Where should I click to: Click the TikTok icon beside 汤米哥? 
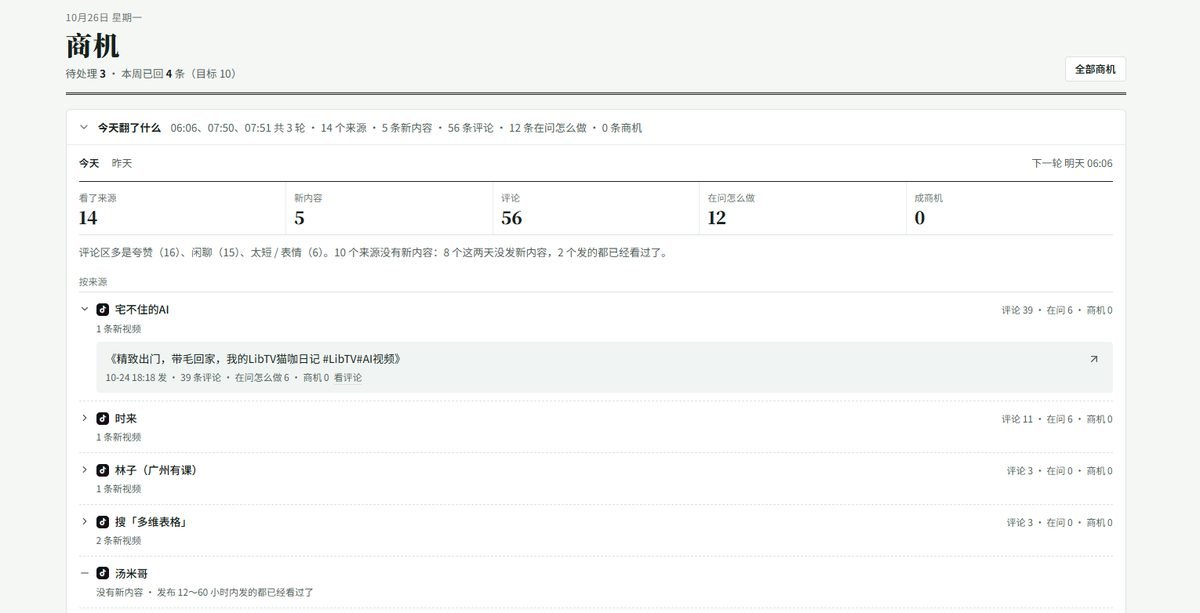coord(102,574)
